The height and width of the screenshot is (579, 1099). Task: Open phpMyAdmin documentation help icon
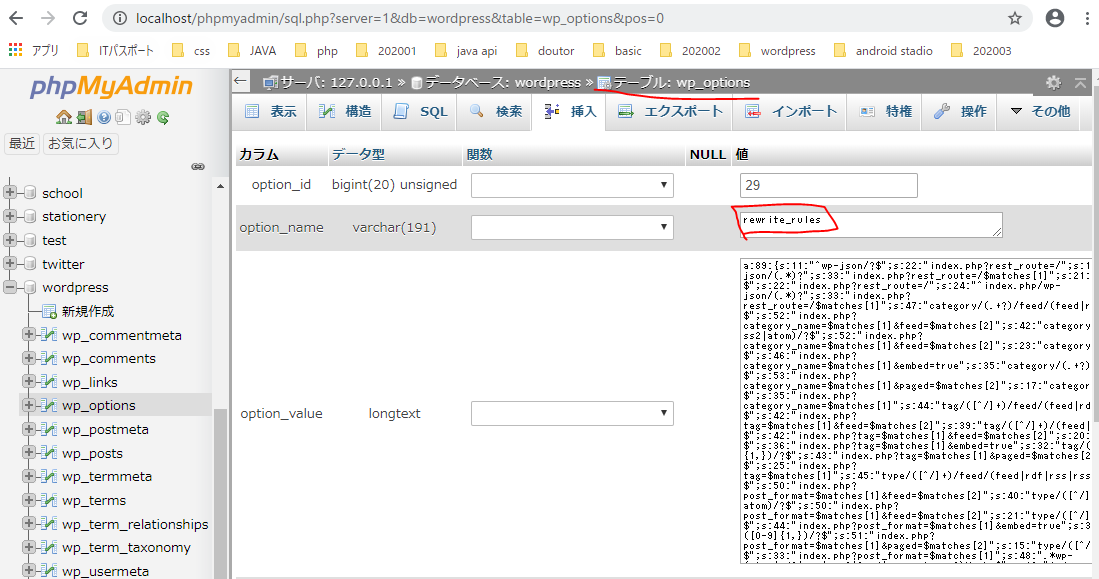coord(104,117)
